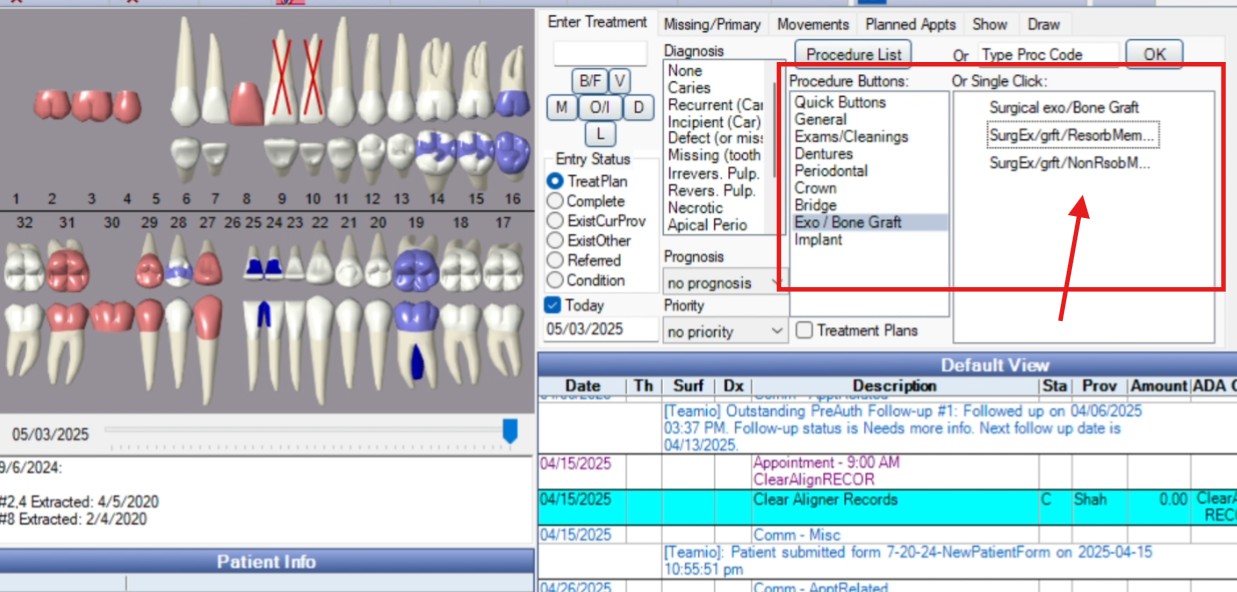Click the Procedure List button
1237x592 pixels.
854,54
